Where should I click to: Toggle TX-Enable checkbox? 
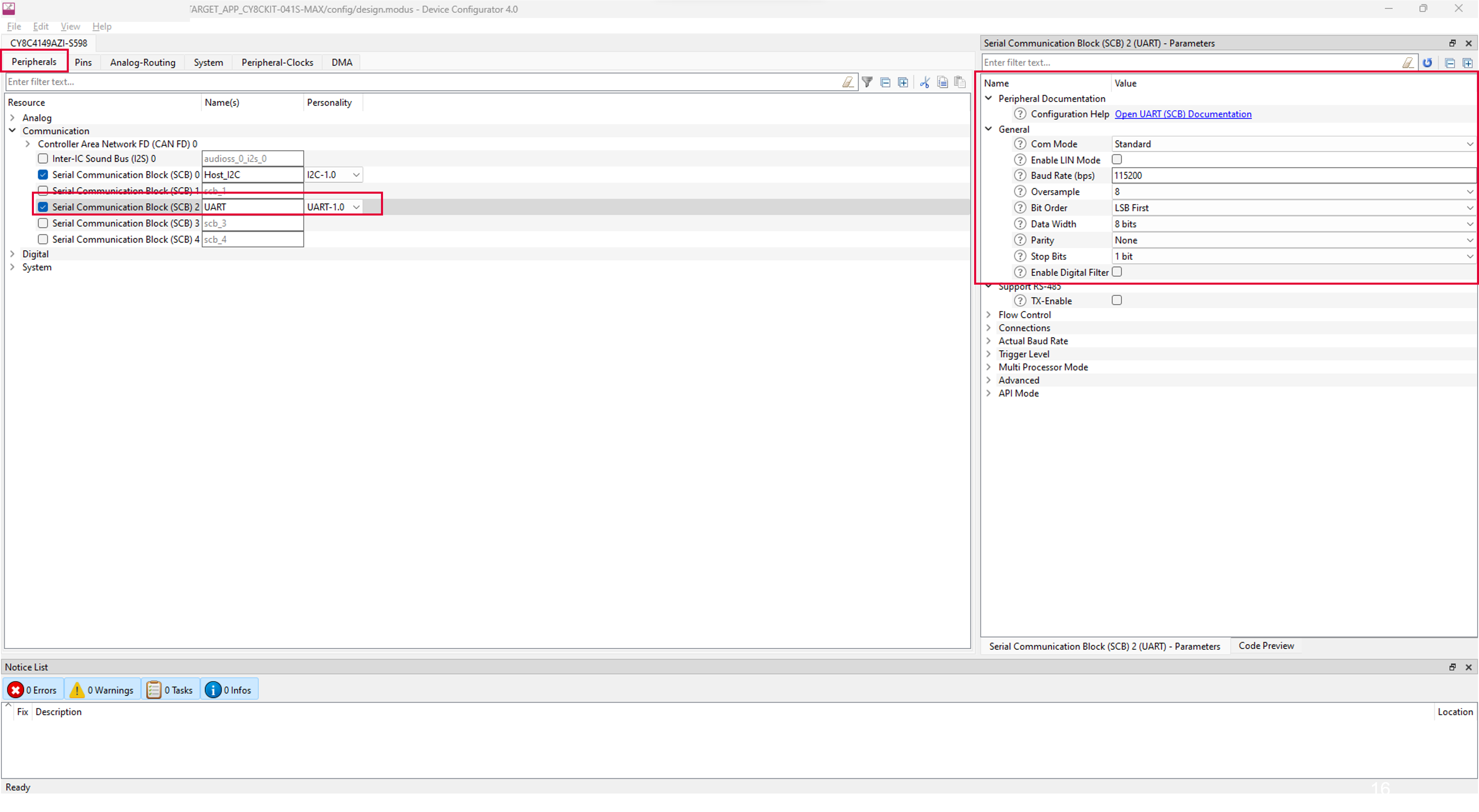[1117, 300]
